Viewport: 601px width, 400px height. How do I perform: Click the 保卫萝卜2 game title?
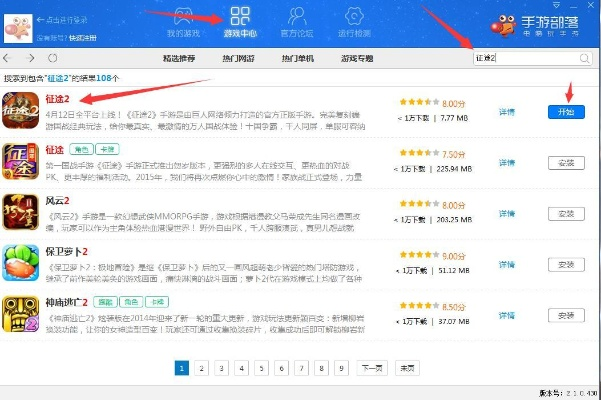pos(67,251)
